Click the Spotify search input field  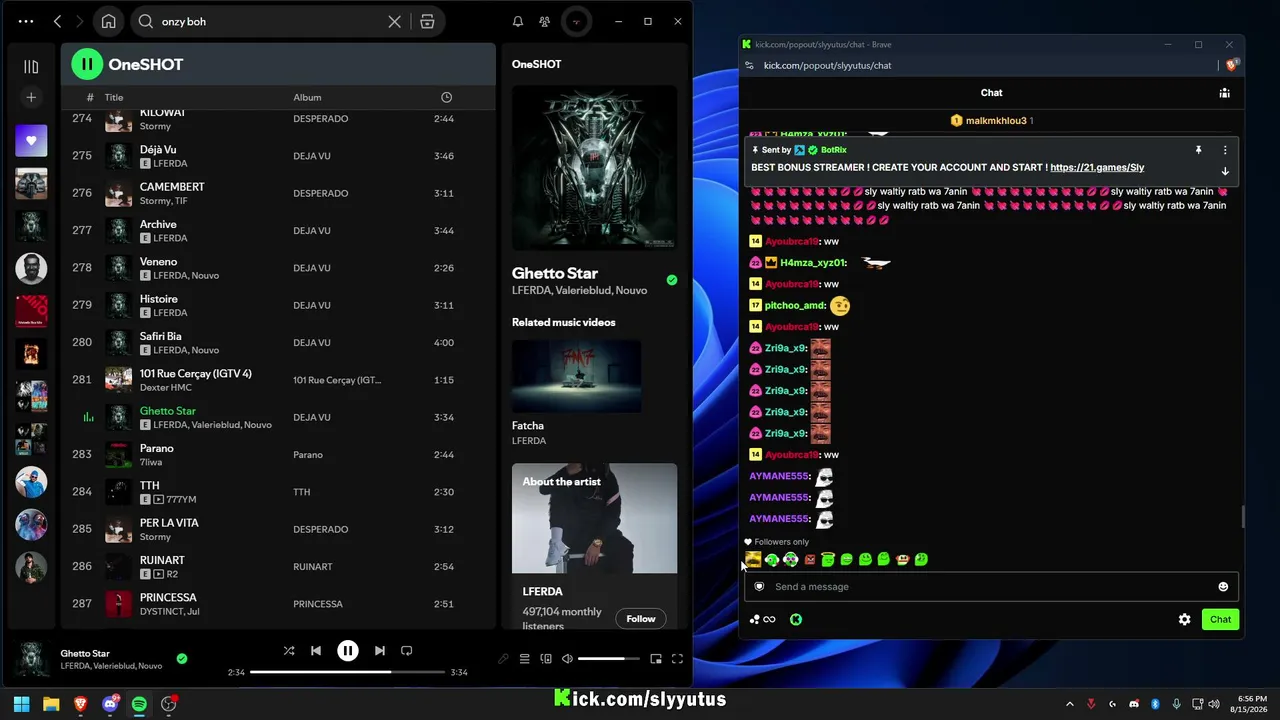click(x=270, y=21)
